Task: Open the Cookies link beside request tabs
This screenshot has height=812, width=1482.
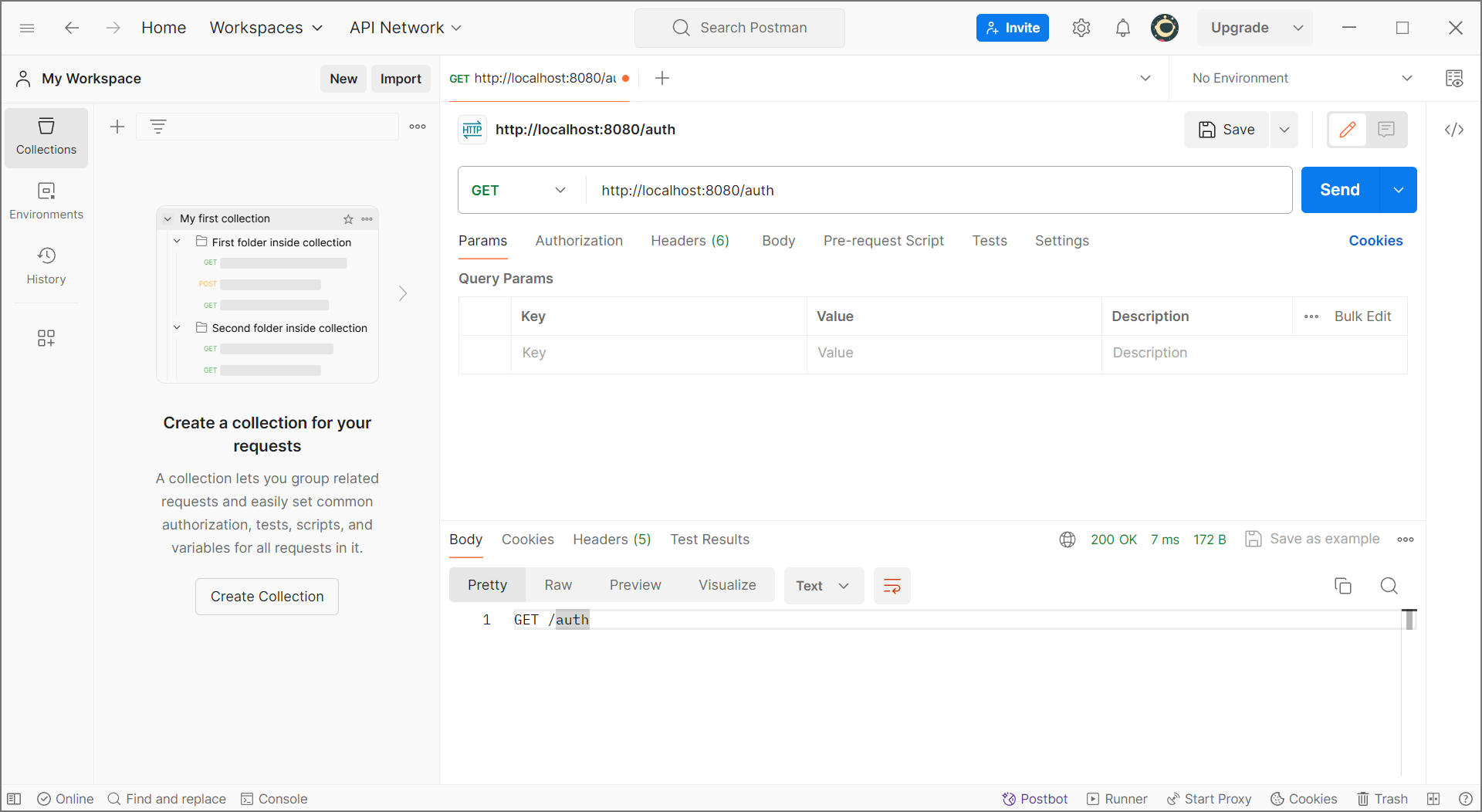Action: [x=1375, y=241]
